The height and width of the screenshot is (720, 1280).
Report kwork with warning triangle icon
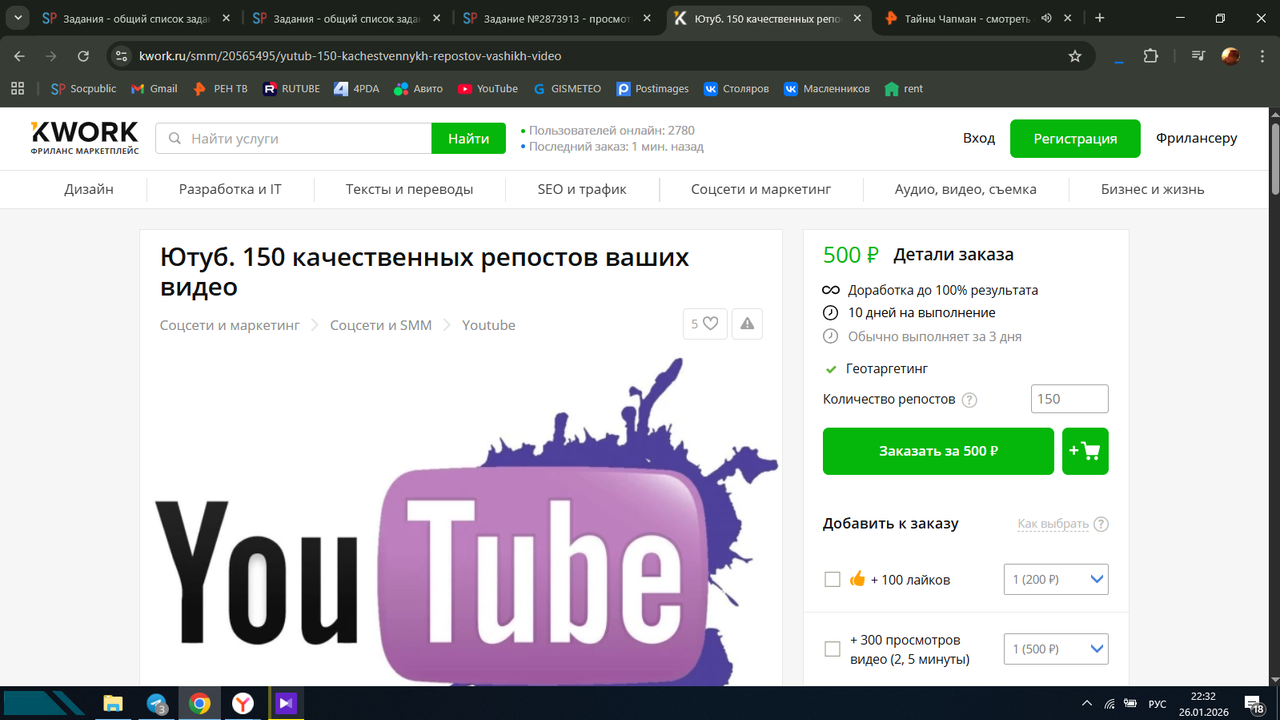(x=748, y=324)
